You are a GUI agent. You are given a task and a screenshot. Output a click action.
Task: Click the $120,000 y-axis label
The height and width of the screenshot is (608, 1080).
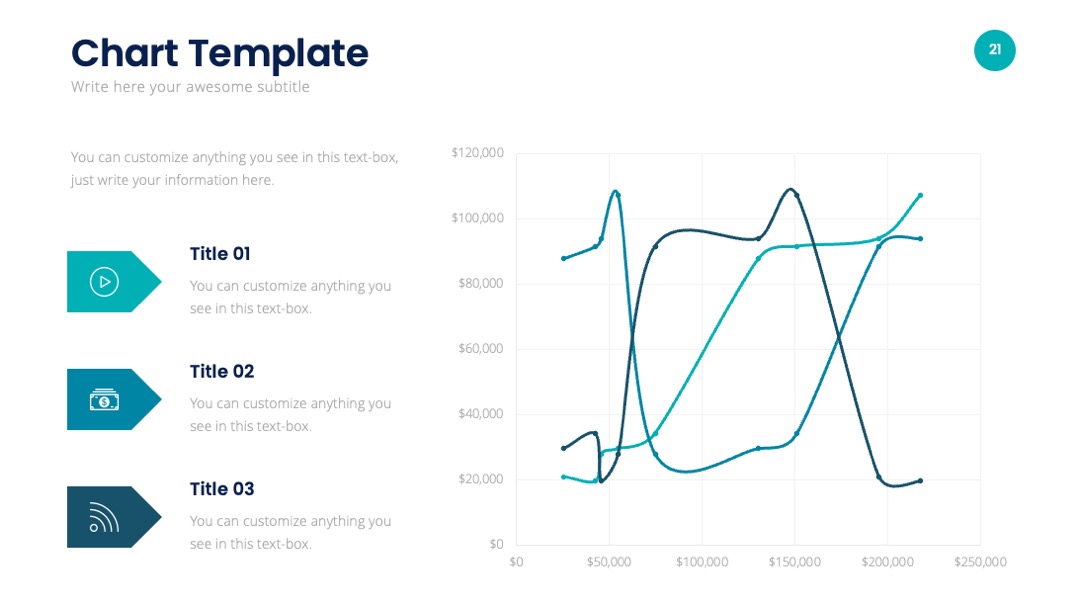[477, 153]
